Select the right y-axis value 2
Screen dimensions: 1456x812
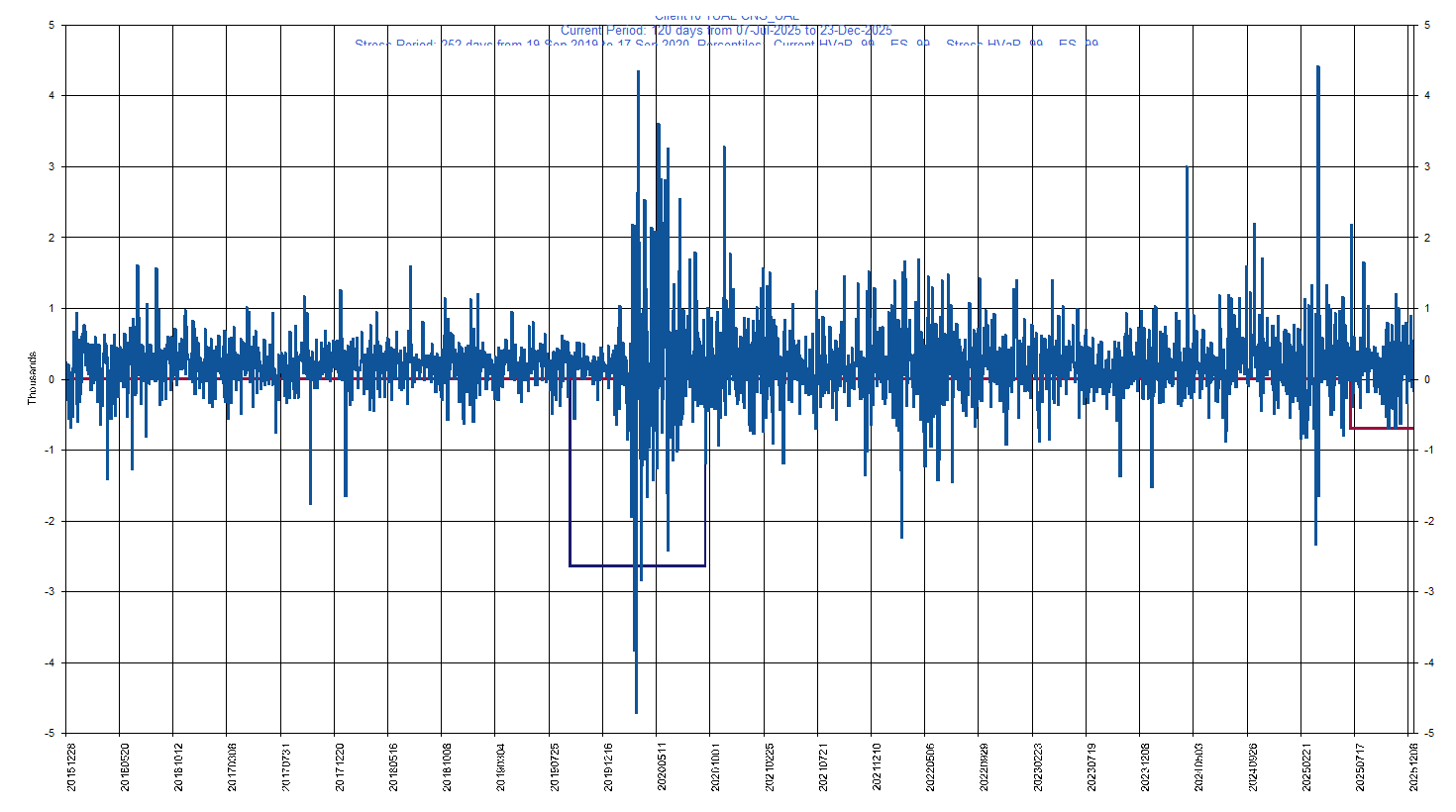[x=1427, y=238]
